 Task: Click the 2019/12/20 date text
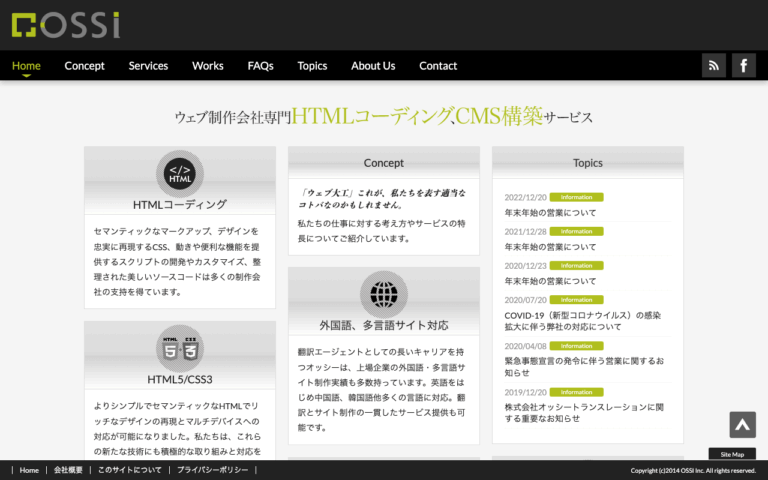click(526, 392)
